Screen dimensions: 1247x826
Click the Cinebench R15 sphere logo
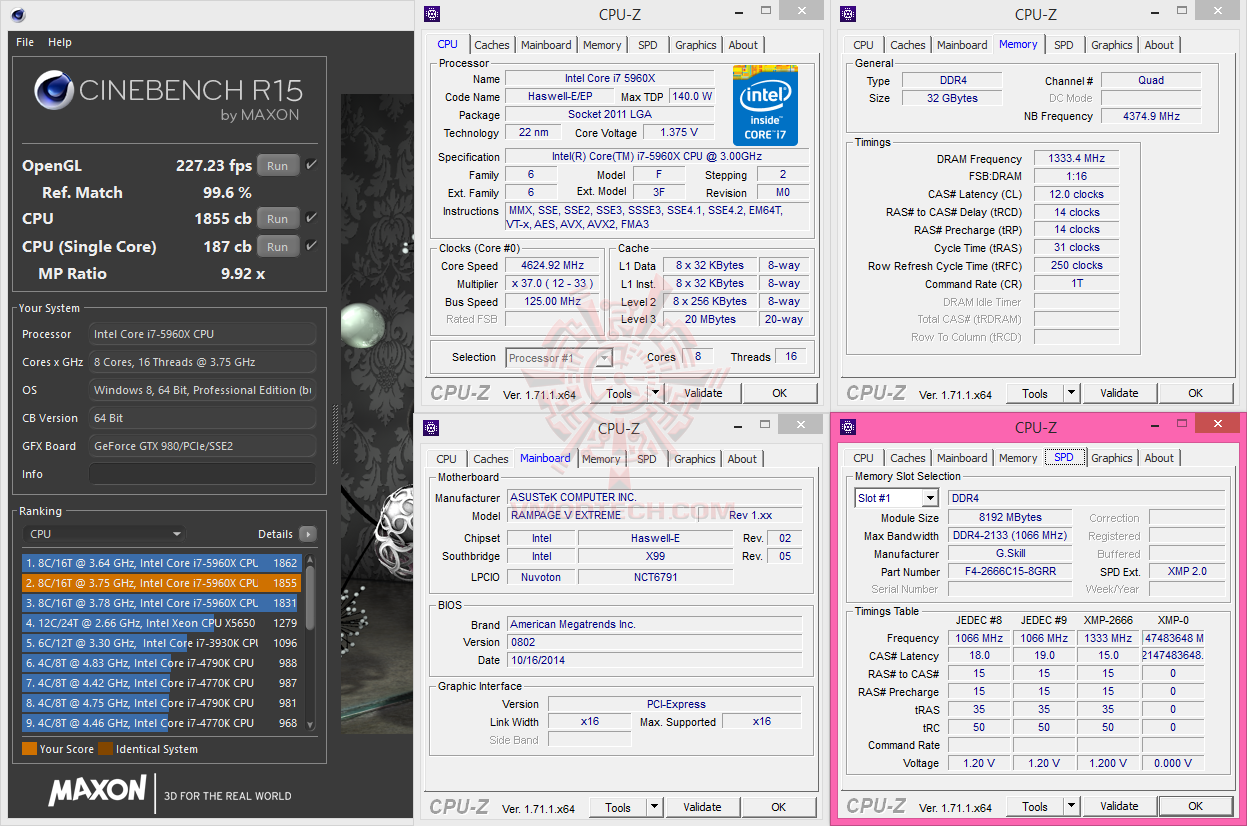[x=53, y=90]
